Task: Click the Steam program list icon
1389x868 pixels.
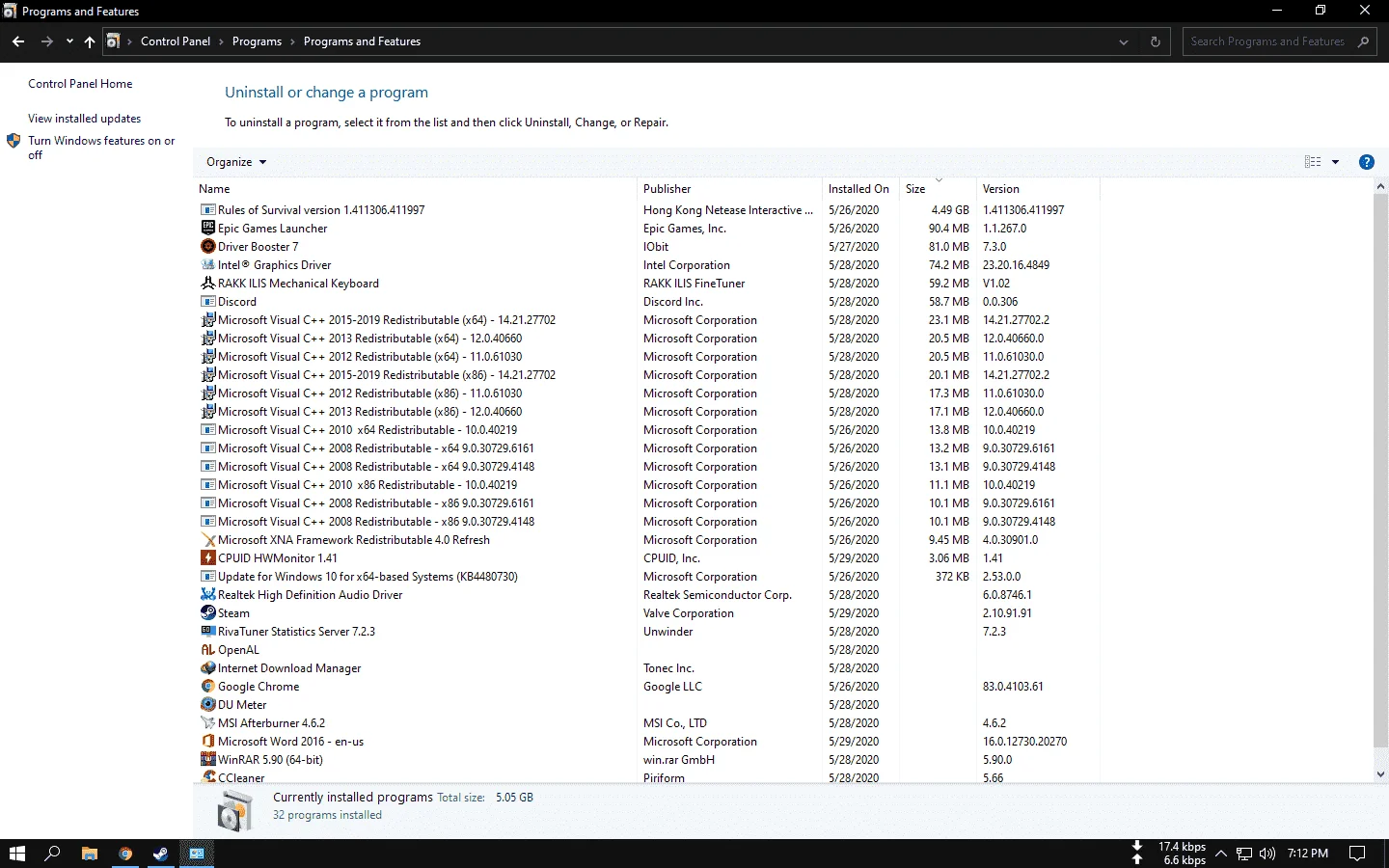Action: coord(207,612)
